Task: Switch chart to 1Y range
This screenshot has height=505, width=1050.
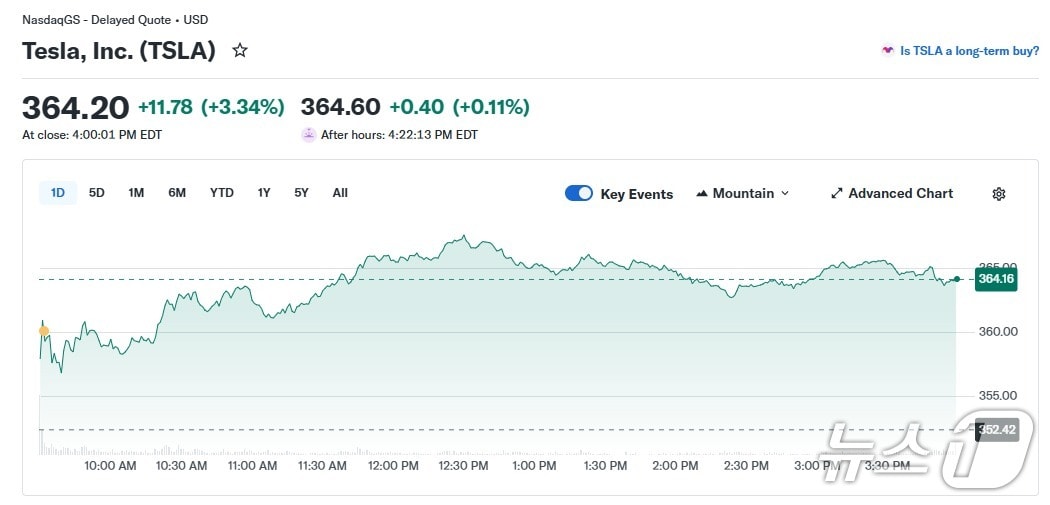Action: 264,193
